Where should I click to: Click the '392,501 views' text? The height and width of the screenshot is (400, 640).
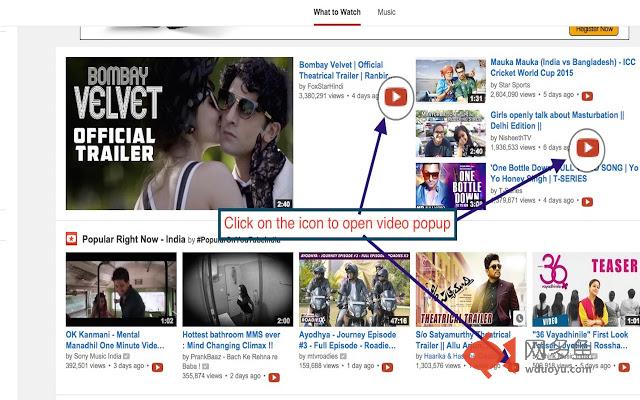click(x=86, y=366)
